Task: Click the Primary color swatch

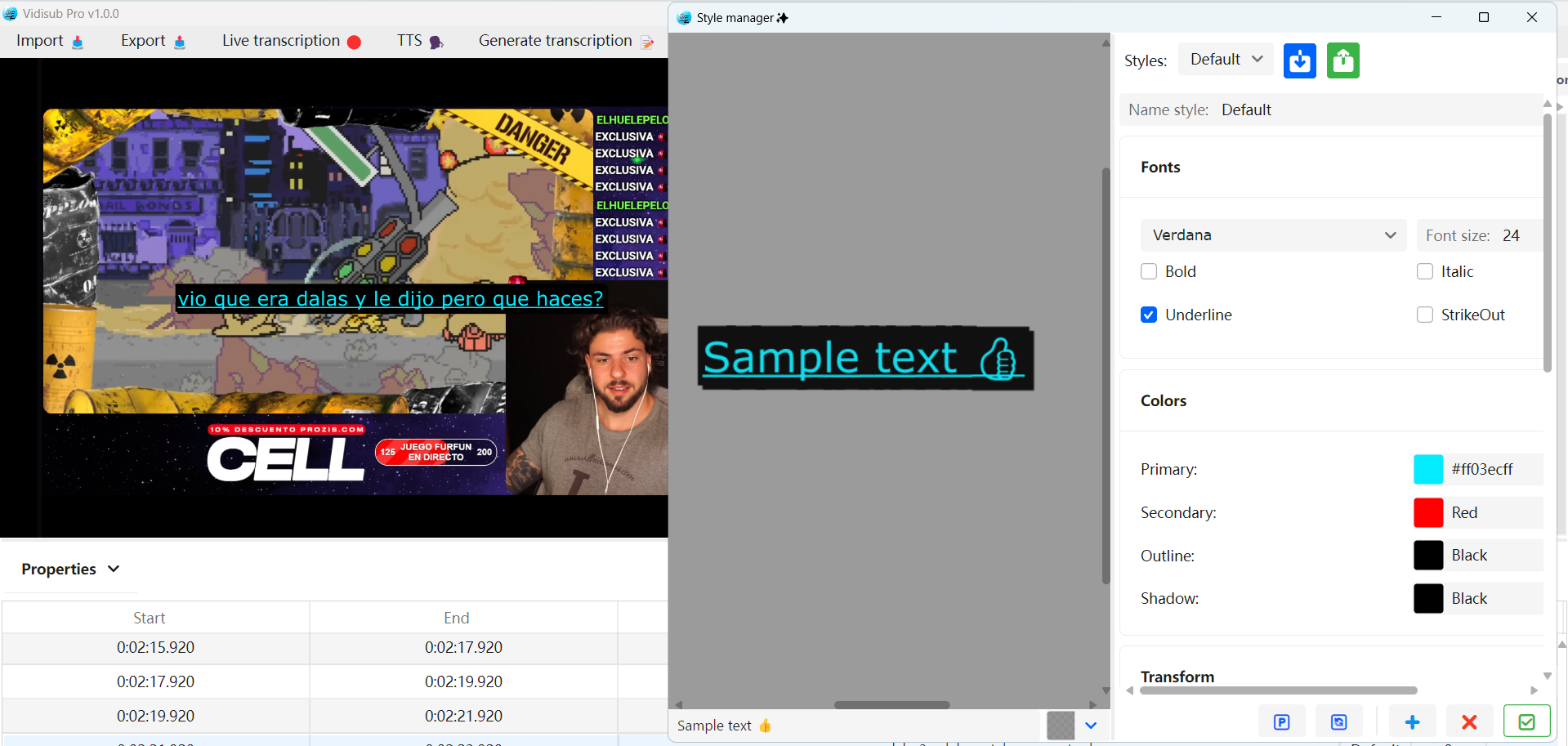Action: click(1428, 469)
